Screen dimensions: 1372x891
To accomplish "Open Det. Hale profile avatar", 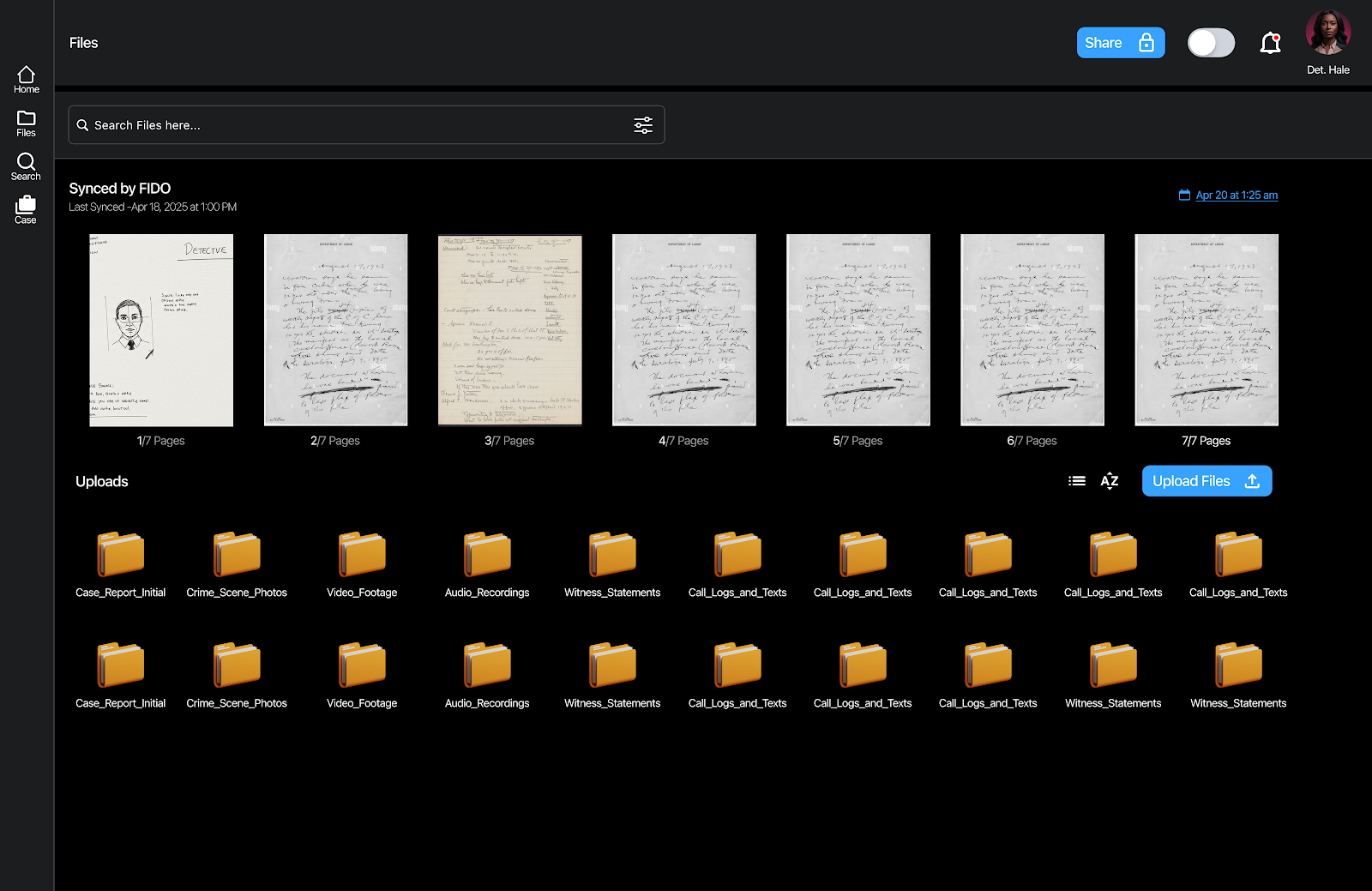I will 1327,33.
